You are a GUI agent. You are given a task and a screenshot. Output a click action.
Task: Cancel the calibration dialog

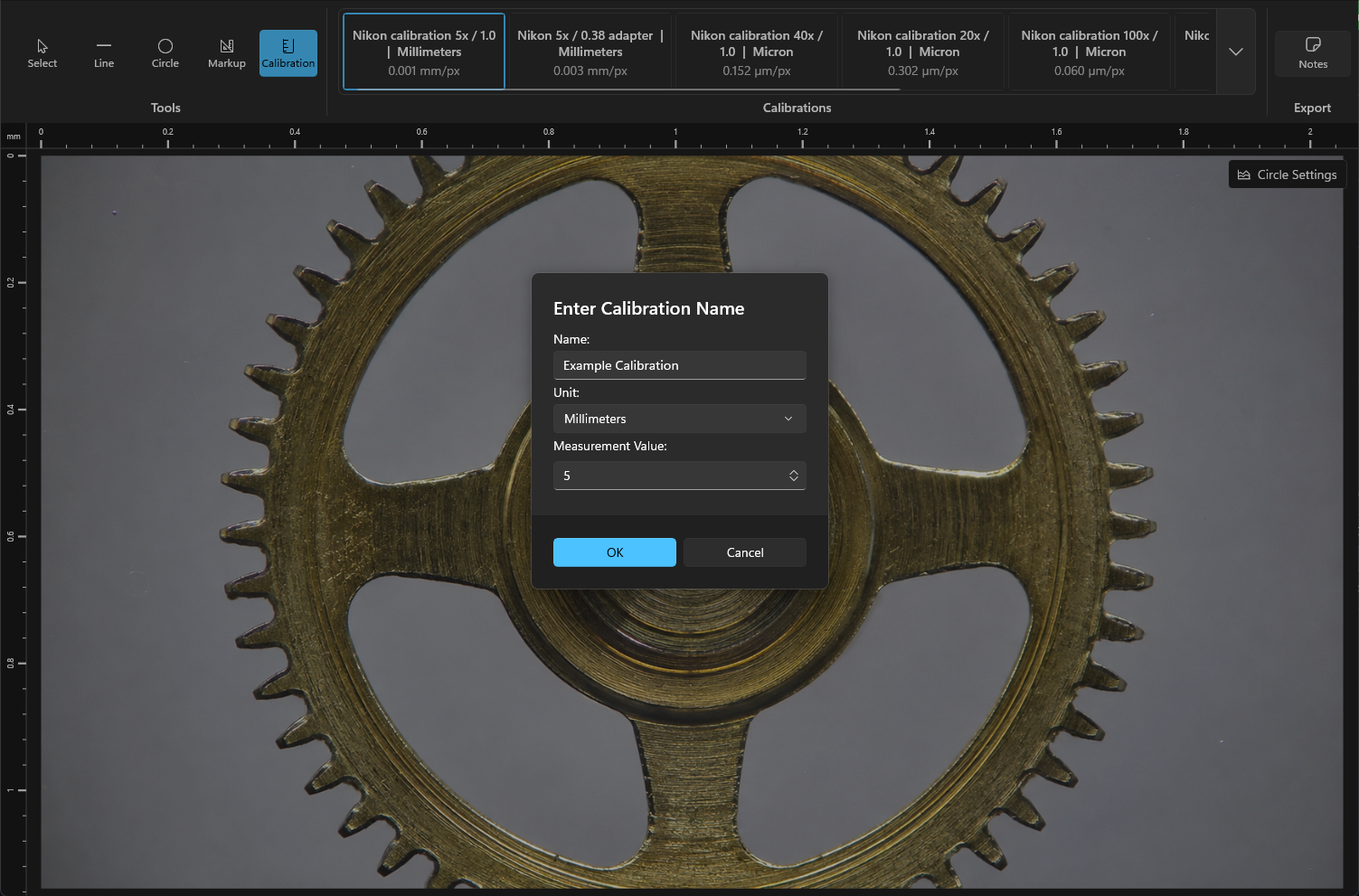(x=745, y=552)
